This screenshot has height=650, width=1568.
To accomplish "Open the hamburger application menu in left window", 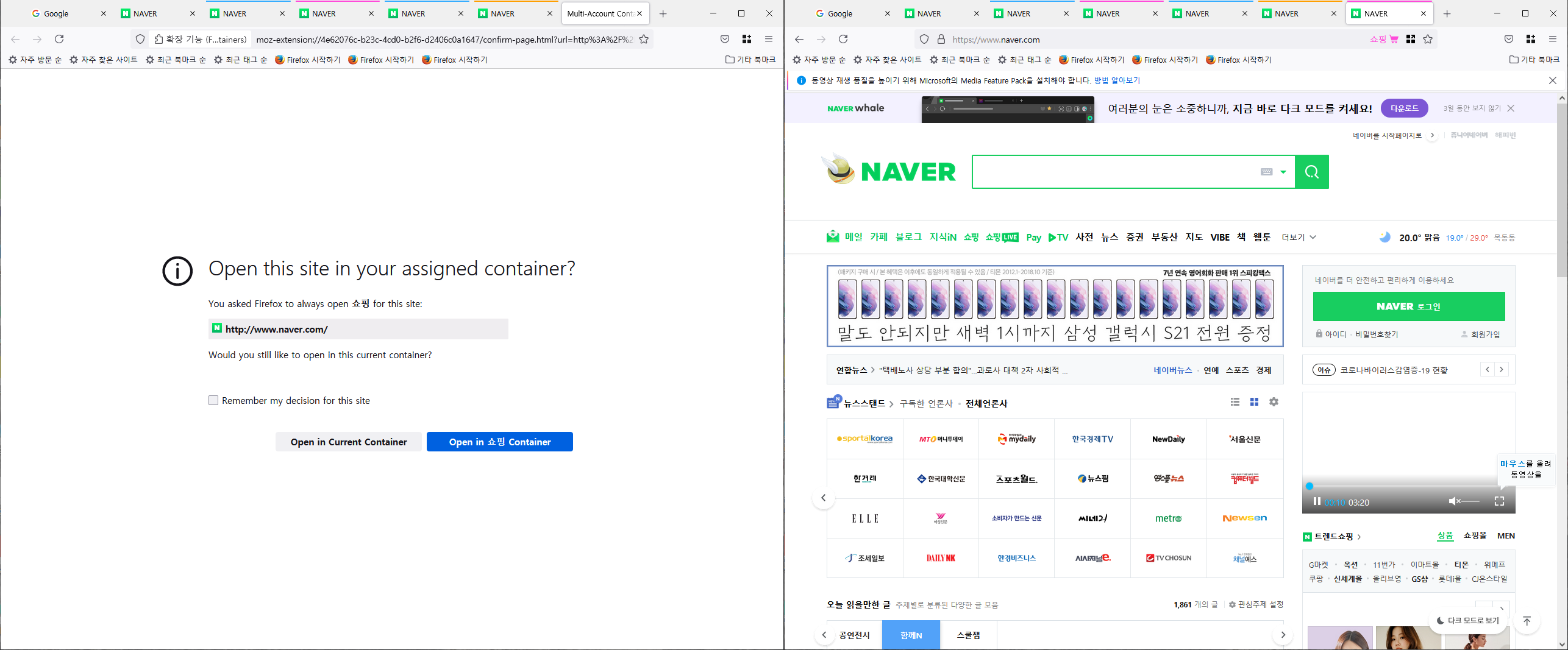I will click(x=769, y=39).
